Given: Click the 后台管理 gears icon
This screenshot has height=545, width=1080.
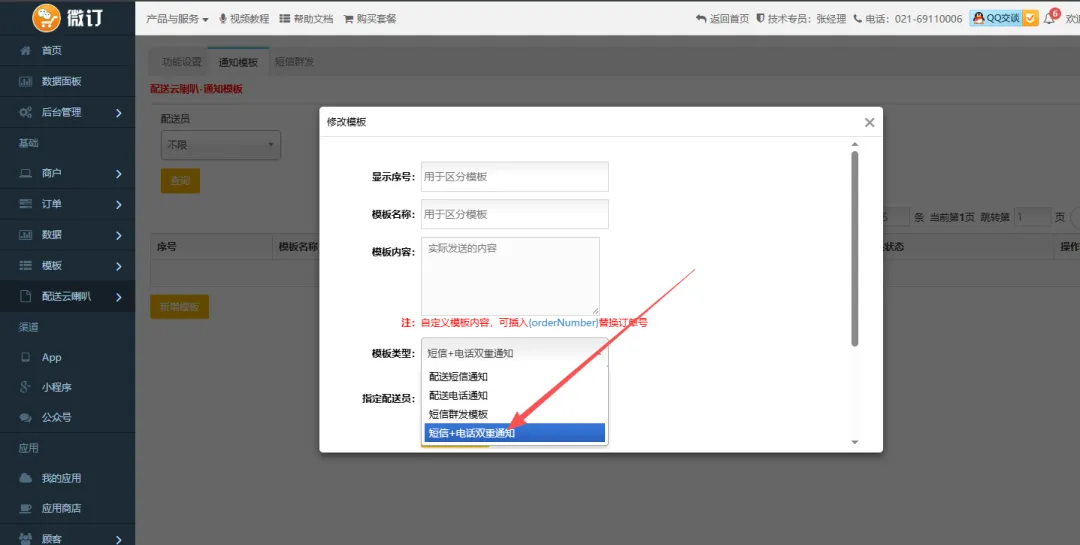Looking at the screenshot, I should tap(25, 112).
